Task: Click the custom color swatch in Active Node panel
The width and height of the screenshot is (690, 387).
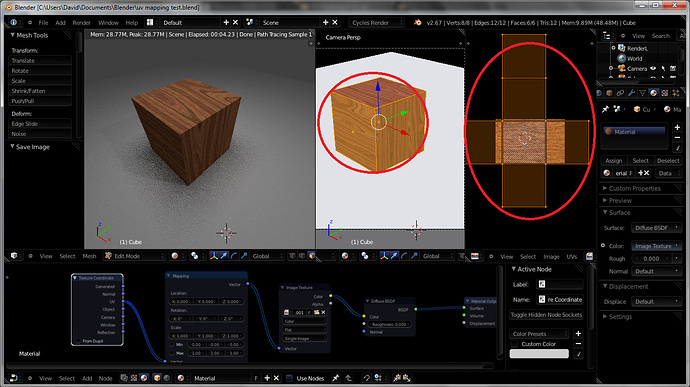Action: coord(539,354)
